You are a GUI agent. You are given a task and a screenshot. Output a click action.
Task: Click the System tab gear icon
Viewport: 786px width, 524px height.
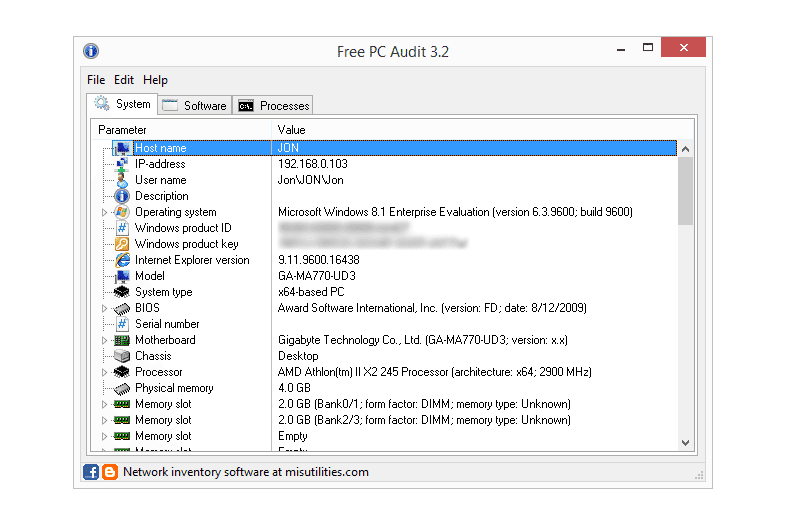click(x=102, y=103)
